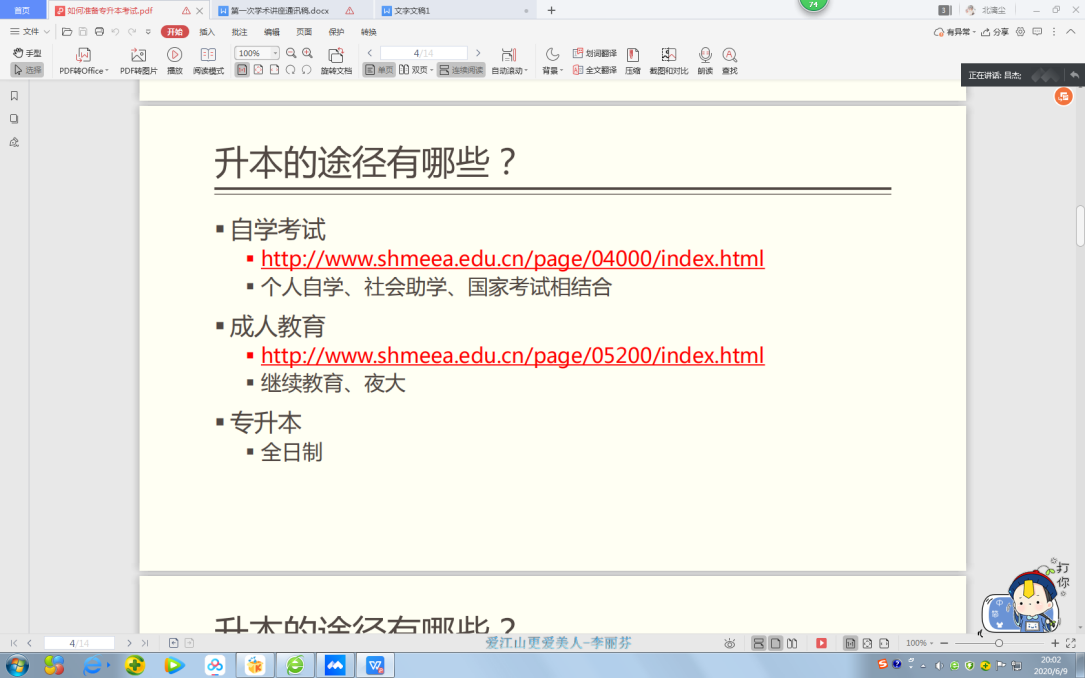Viewport: 1085px width, 678px height.
Task: Open the 插入 menu tab
Action: [x=207, y=32]
